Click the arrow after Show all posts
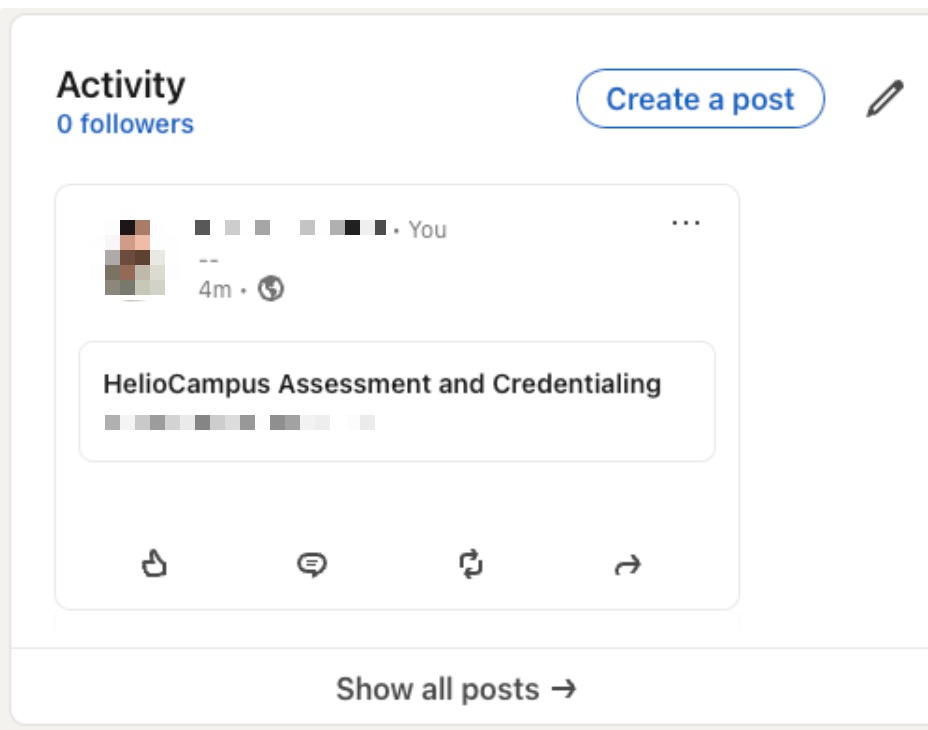 tap(564, 689)
